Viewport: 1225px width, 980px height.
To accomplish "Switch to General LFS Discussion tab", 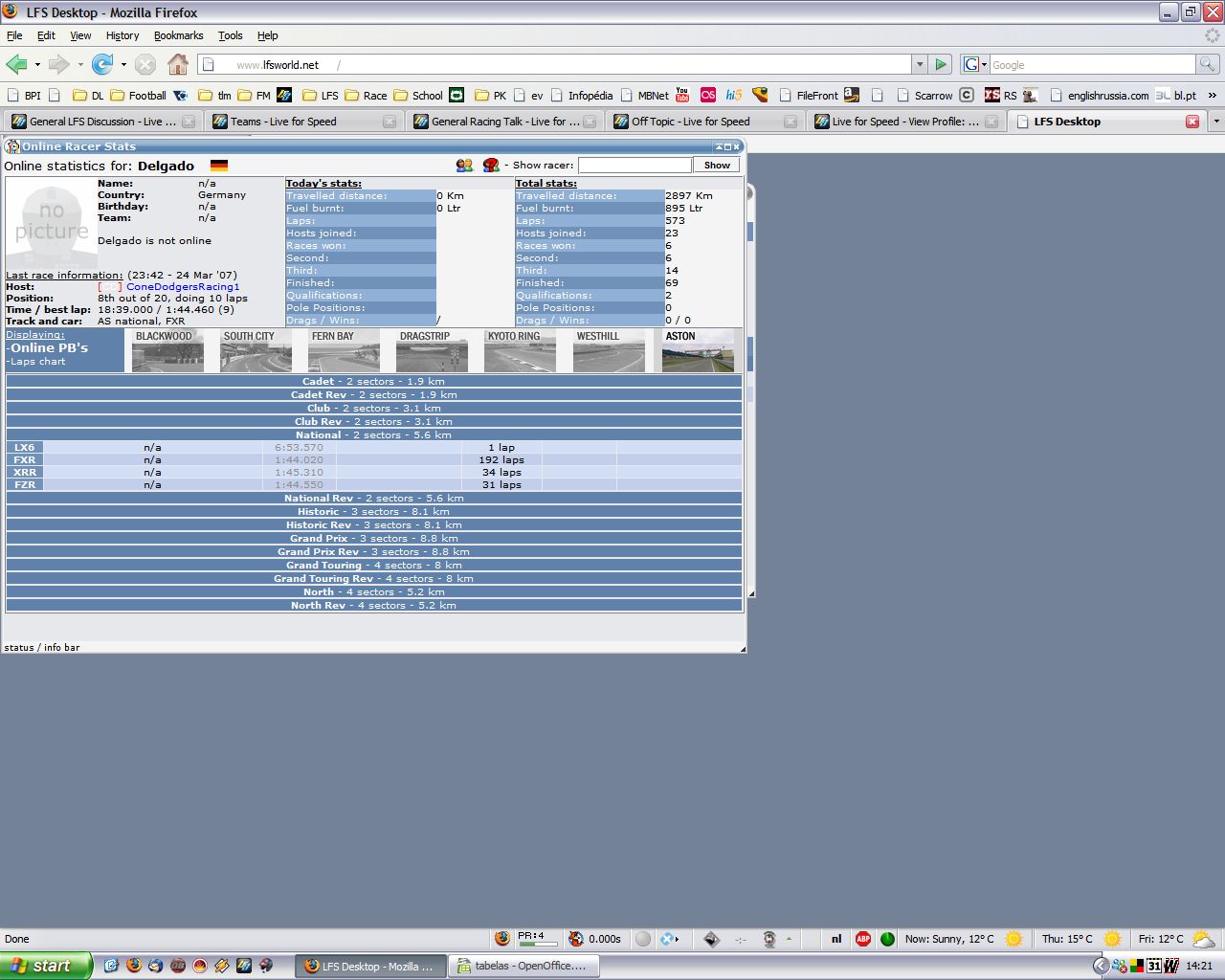I will 101,122.
